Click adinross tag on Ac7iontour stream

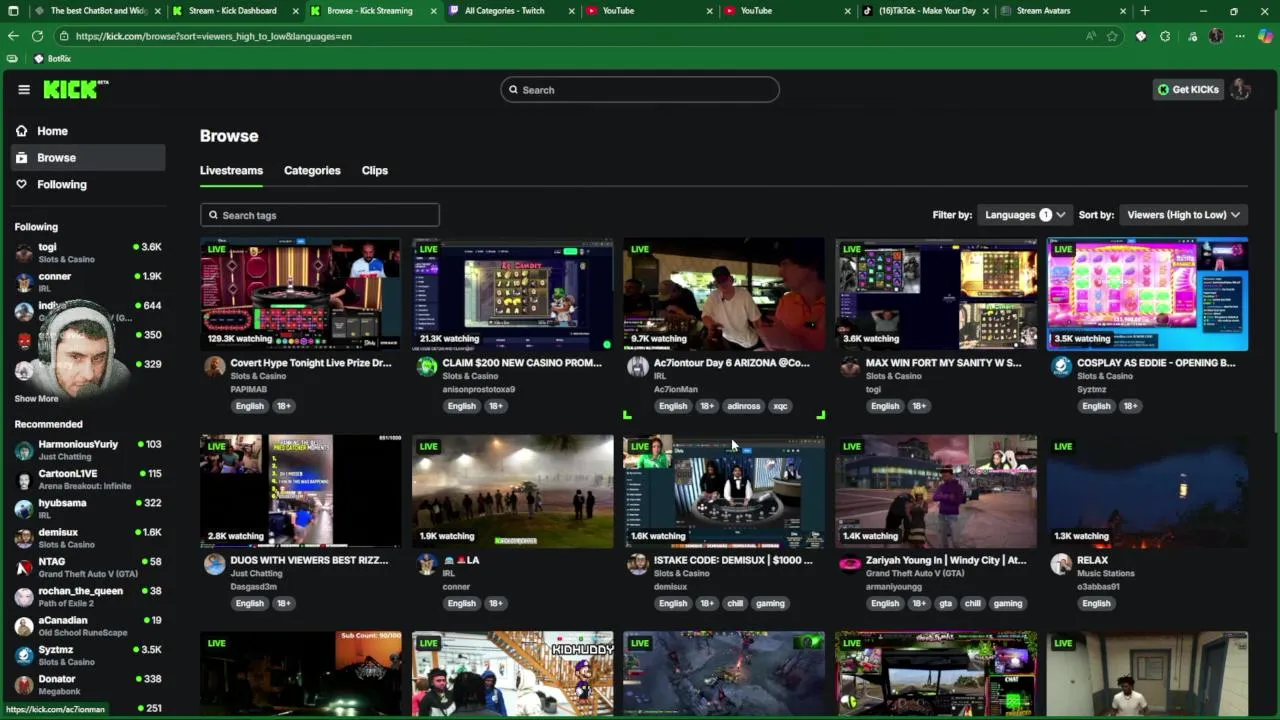(x=743, y=406)
